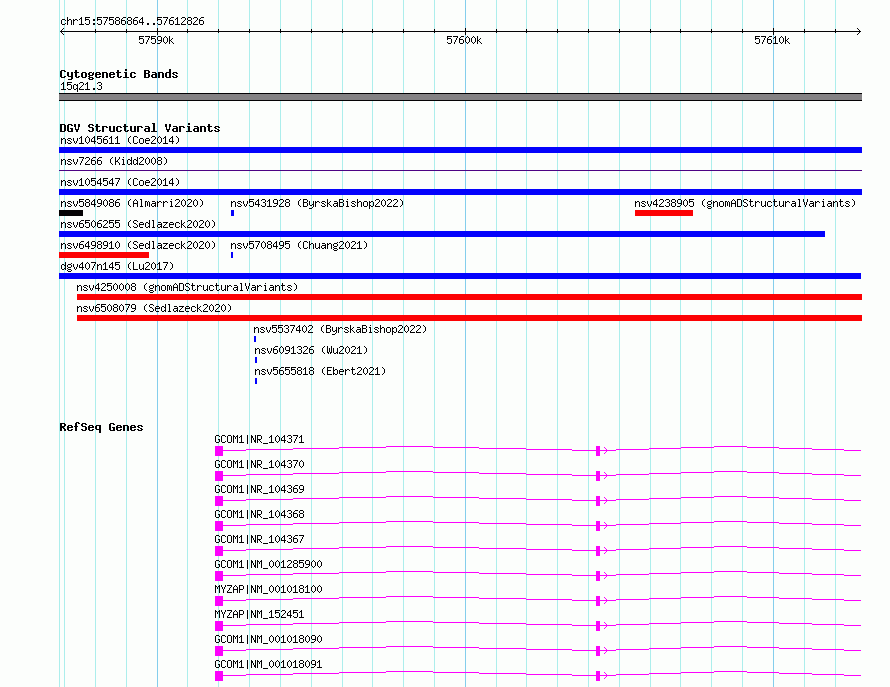Click the RefSeq Genes track title
Screen dimensions: 890x687
pyautogui.click(x=101, y=427)
